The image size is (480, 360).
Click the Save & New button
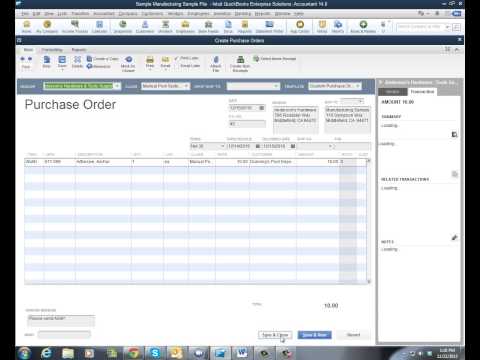(314, 335)
